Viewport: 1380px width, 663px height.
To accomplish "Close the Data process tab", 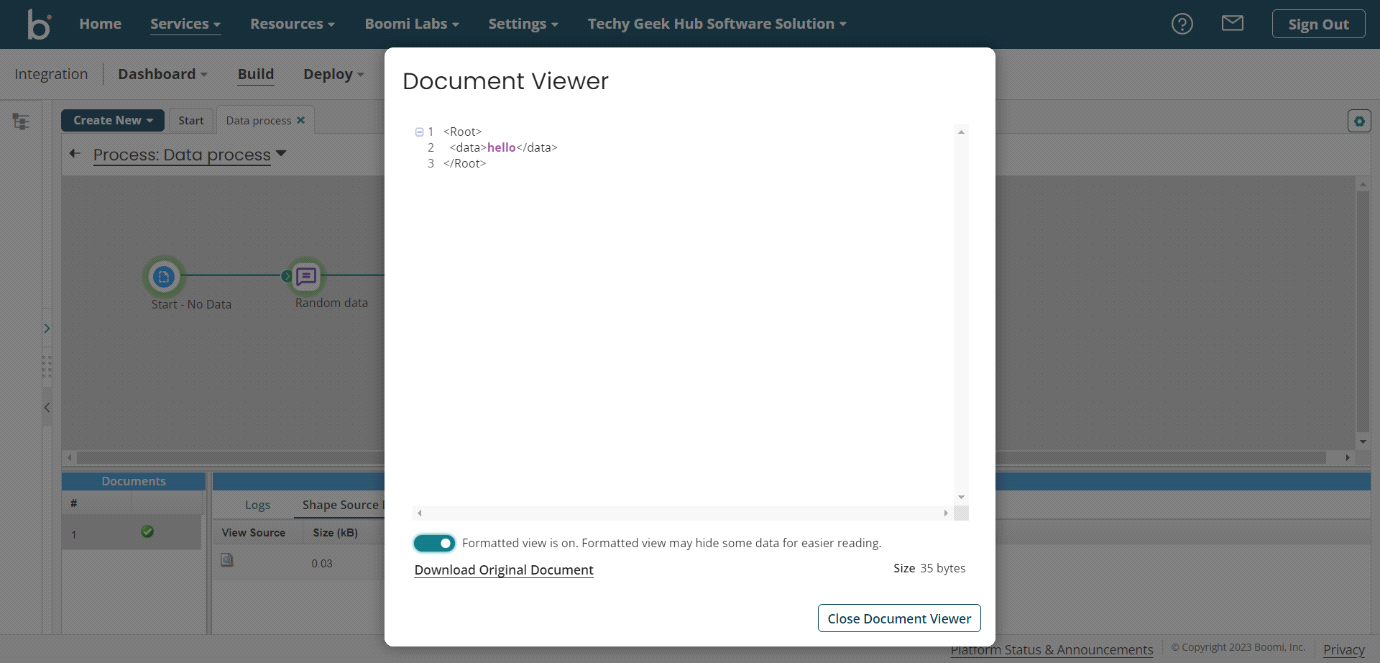I will (301, 120).
